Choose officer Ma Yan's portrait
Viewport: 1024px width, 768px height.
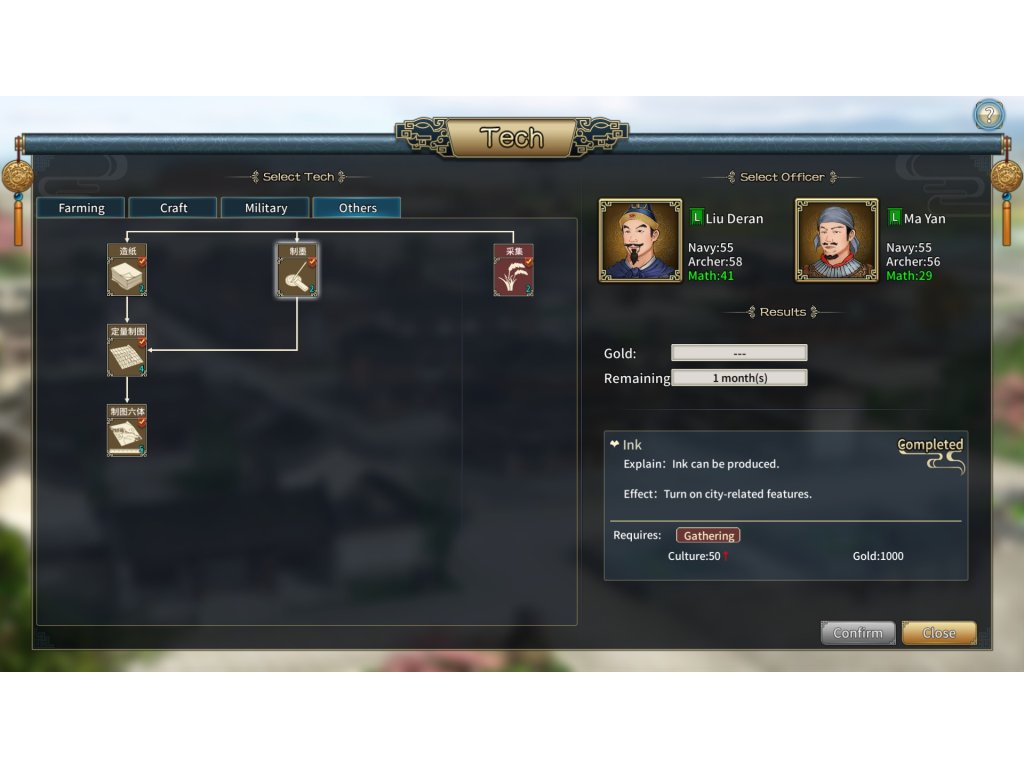tap(836, 240)
